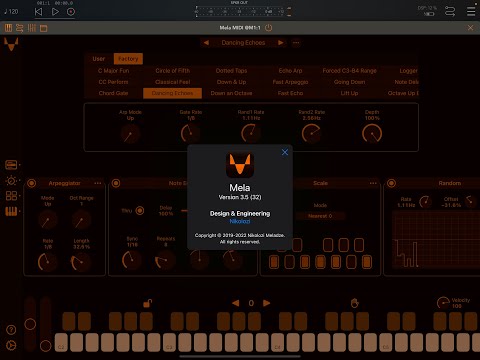
Task: Click the Depth macro knob
Action: tap(372, 134)
